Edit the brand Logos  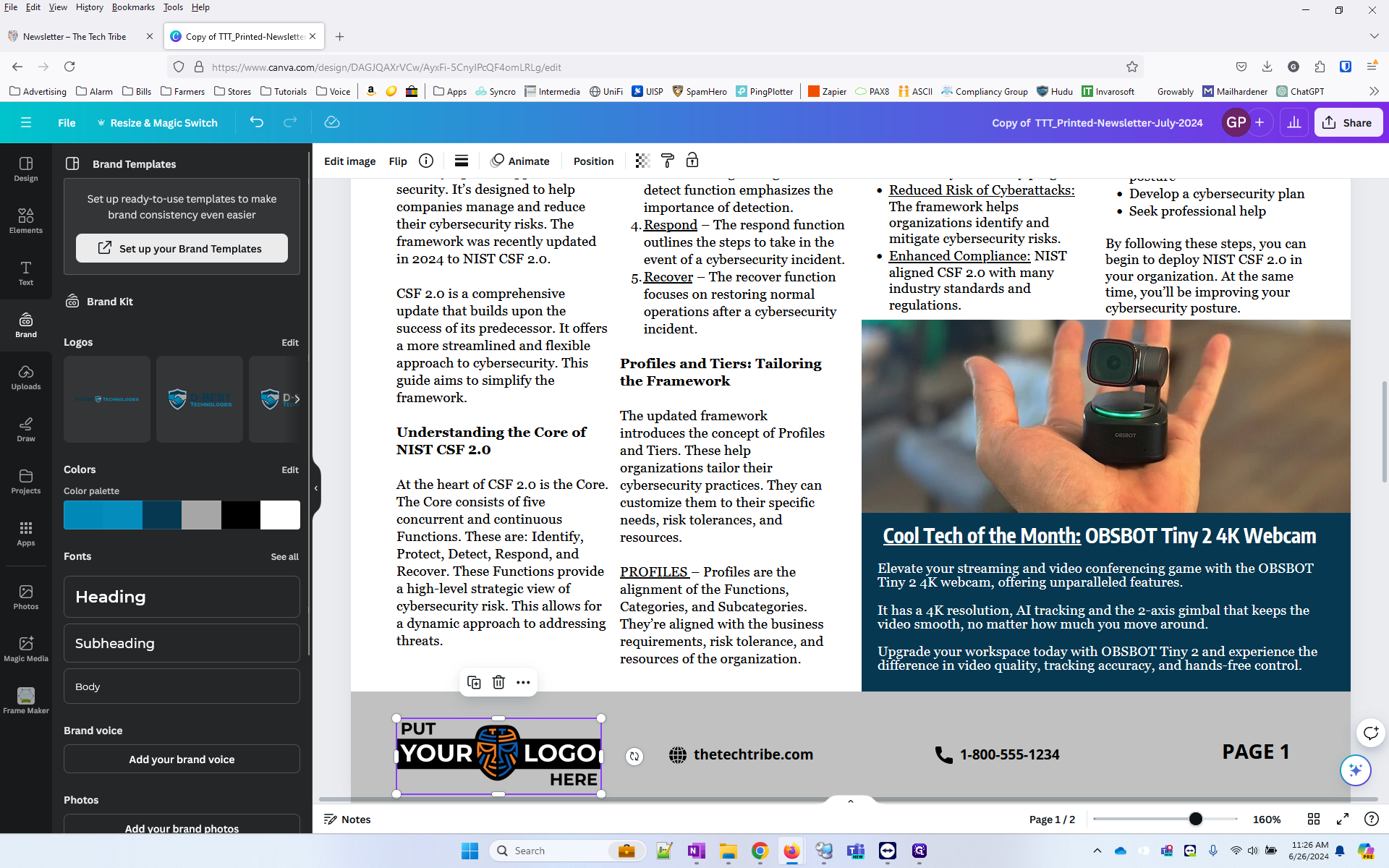click(x=290, y=342)
